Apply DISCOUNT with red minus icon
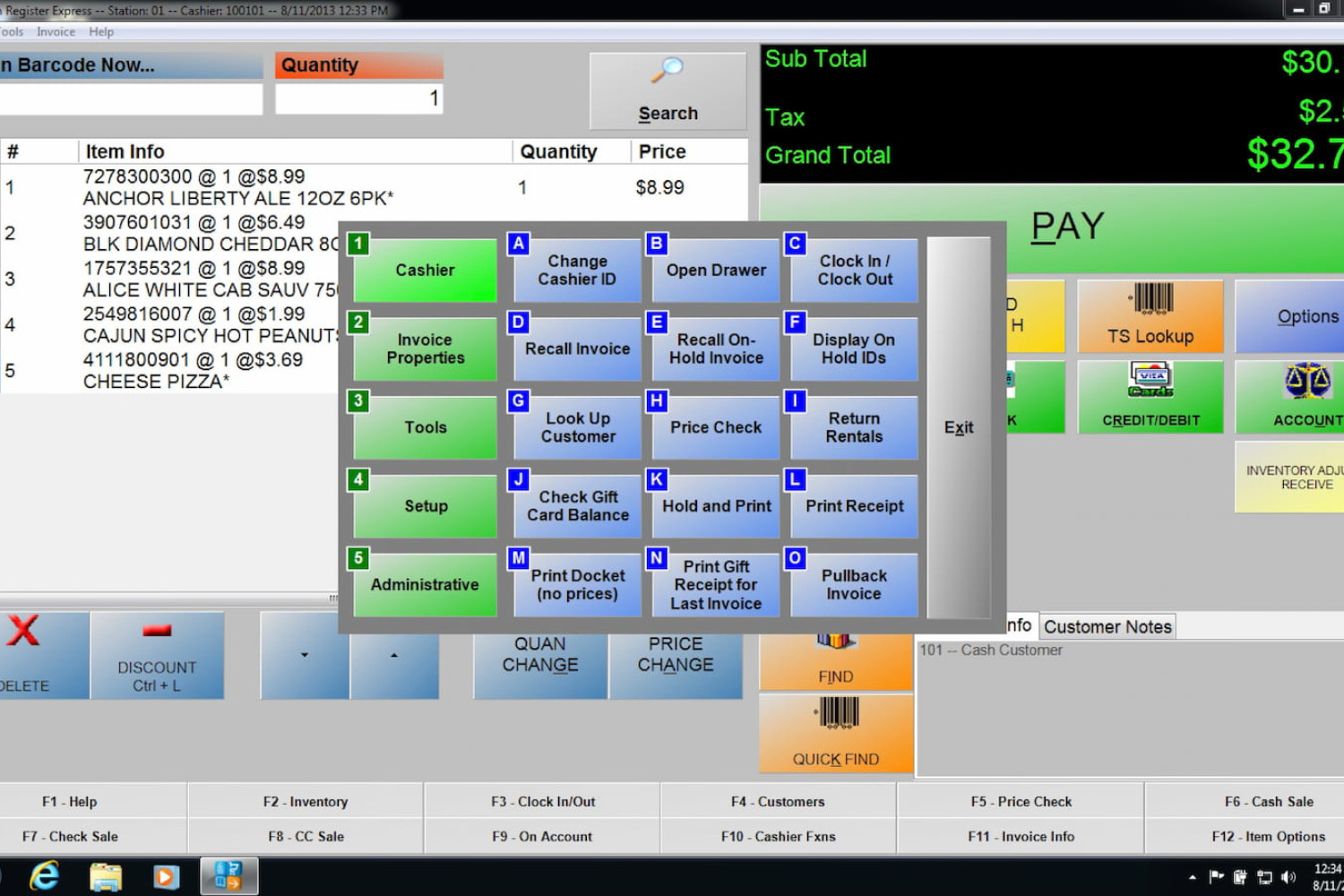Screen dimensions: 1344x896 pyautogui.click(x=157, y=655)
